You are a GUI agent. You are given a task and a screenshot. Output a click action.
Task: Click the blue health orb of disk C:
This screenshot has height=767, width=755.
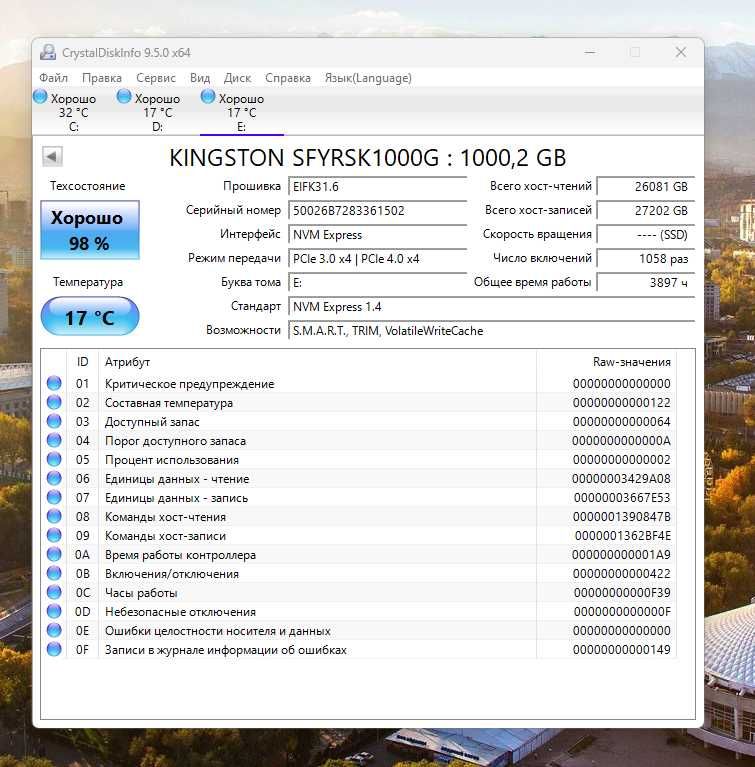40,96
